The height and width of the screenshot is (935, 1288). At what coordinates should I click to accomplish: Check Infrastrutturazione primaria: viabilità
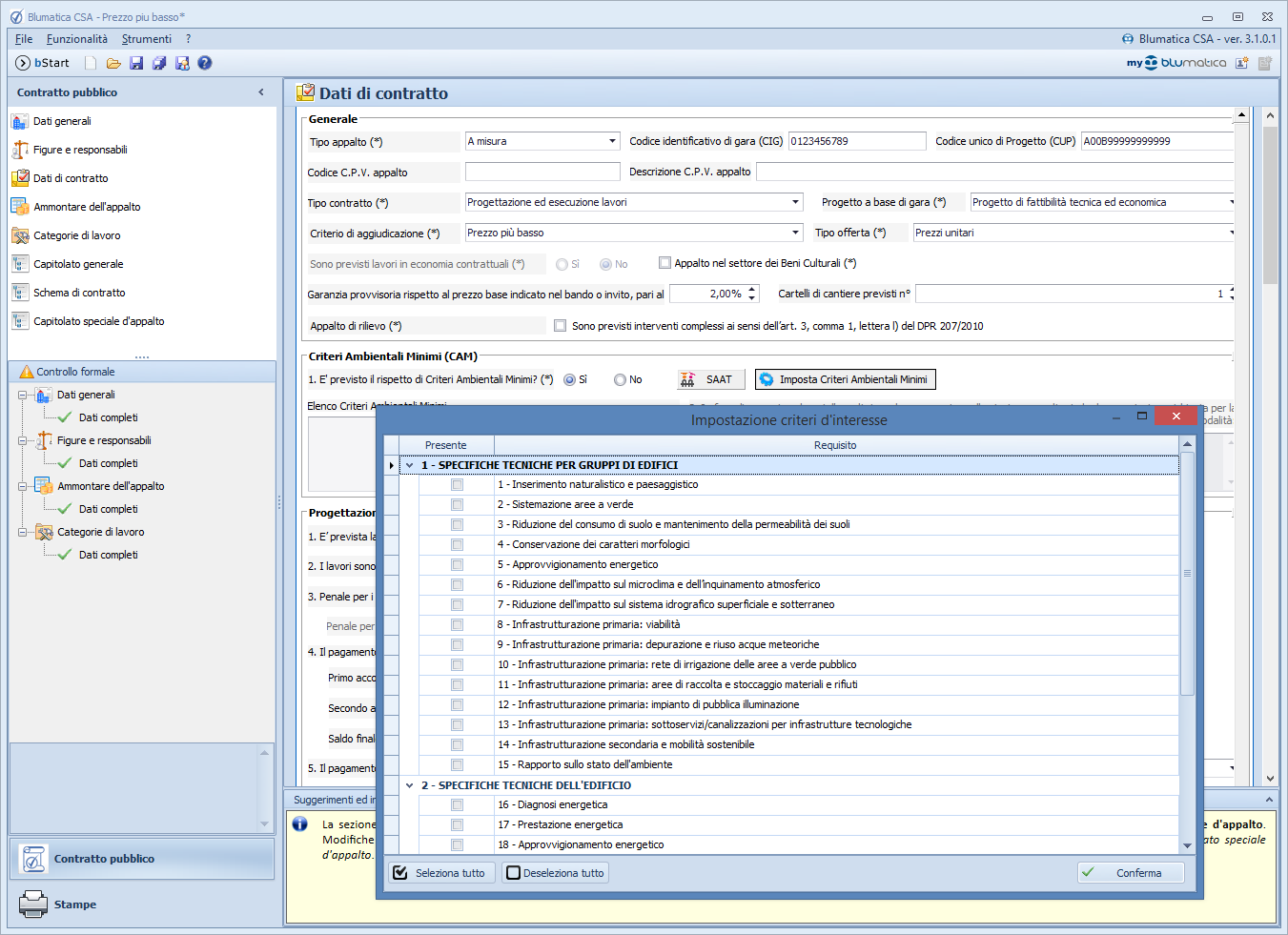(457, 625)
